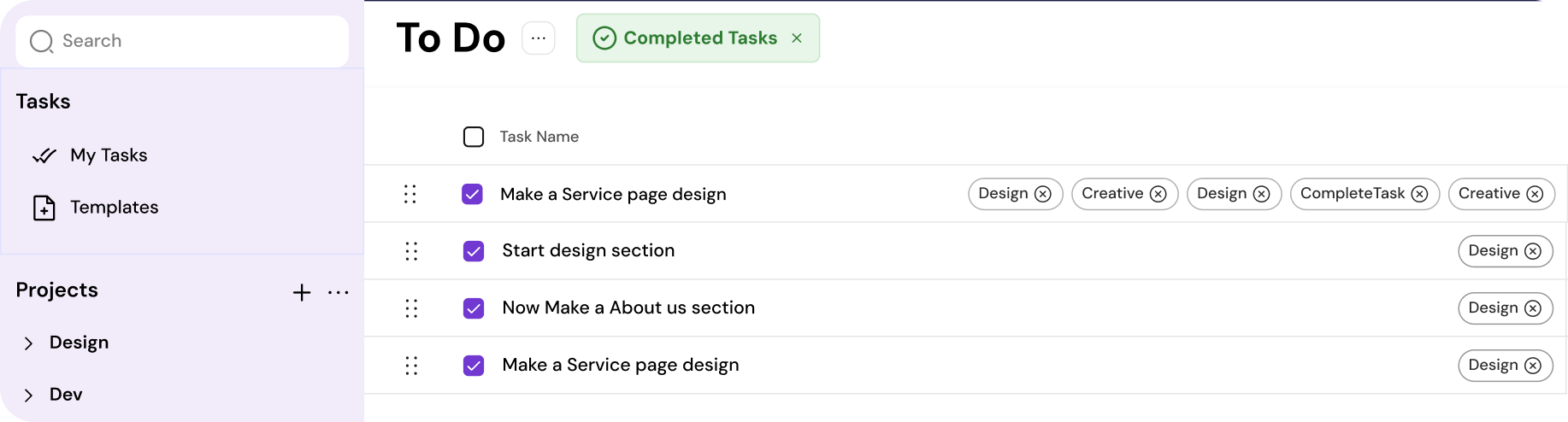
Task: Click the Tasks sidebar heading
Action: click(x=44, y=102)
